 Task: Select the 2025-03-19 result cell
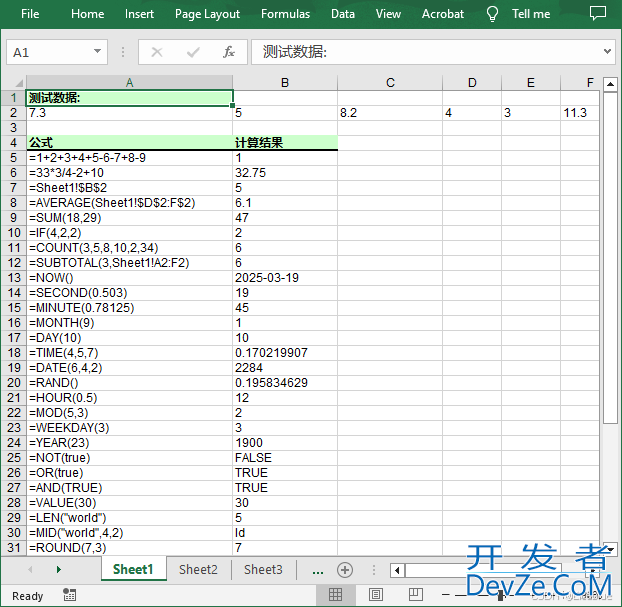point(285,278)
